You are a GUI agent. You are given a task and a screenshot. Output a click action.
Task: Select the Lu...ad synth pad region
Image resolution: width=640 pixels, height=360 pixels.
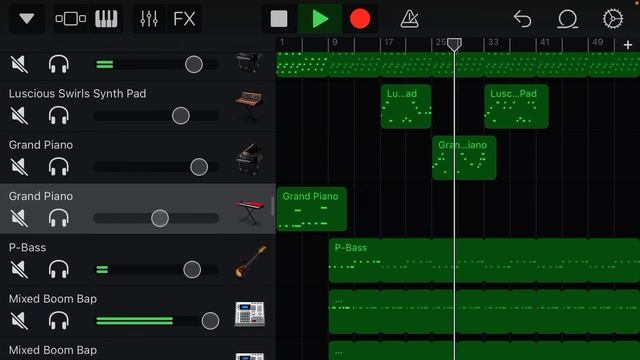pos(406,106)
